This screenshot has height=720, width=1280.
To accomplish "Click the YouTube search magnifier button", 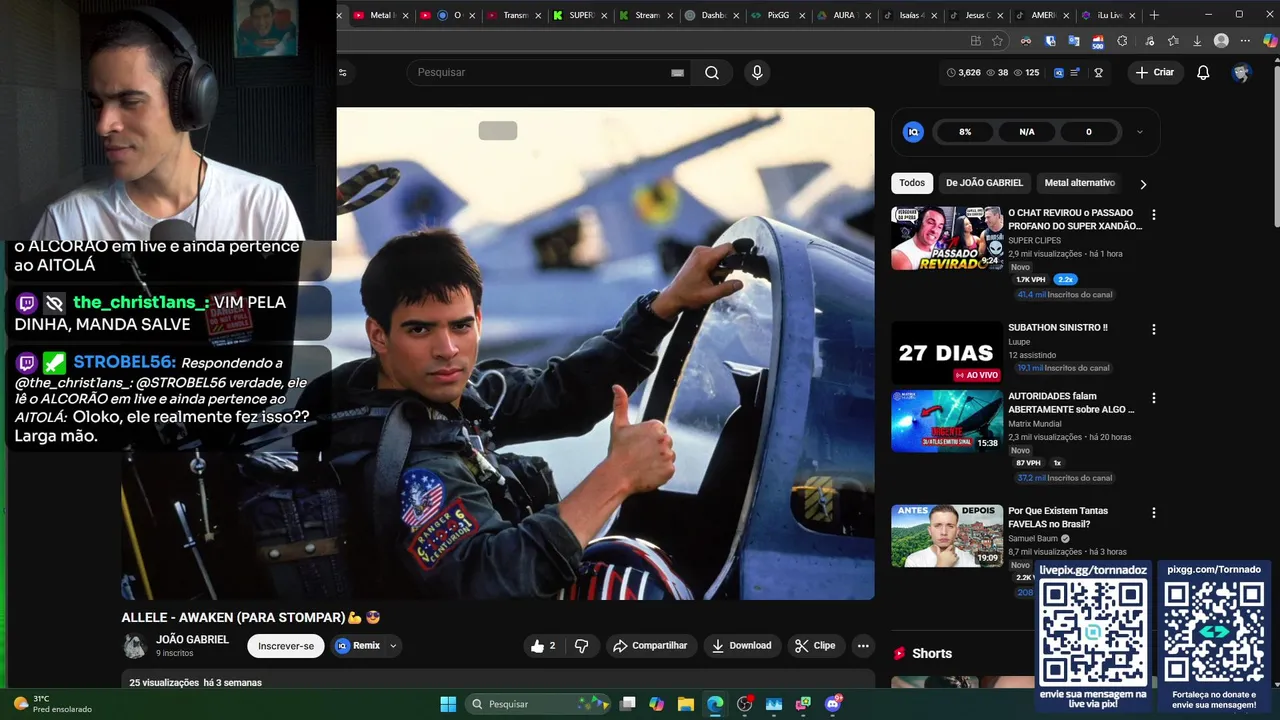I will coord(712,72).
